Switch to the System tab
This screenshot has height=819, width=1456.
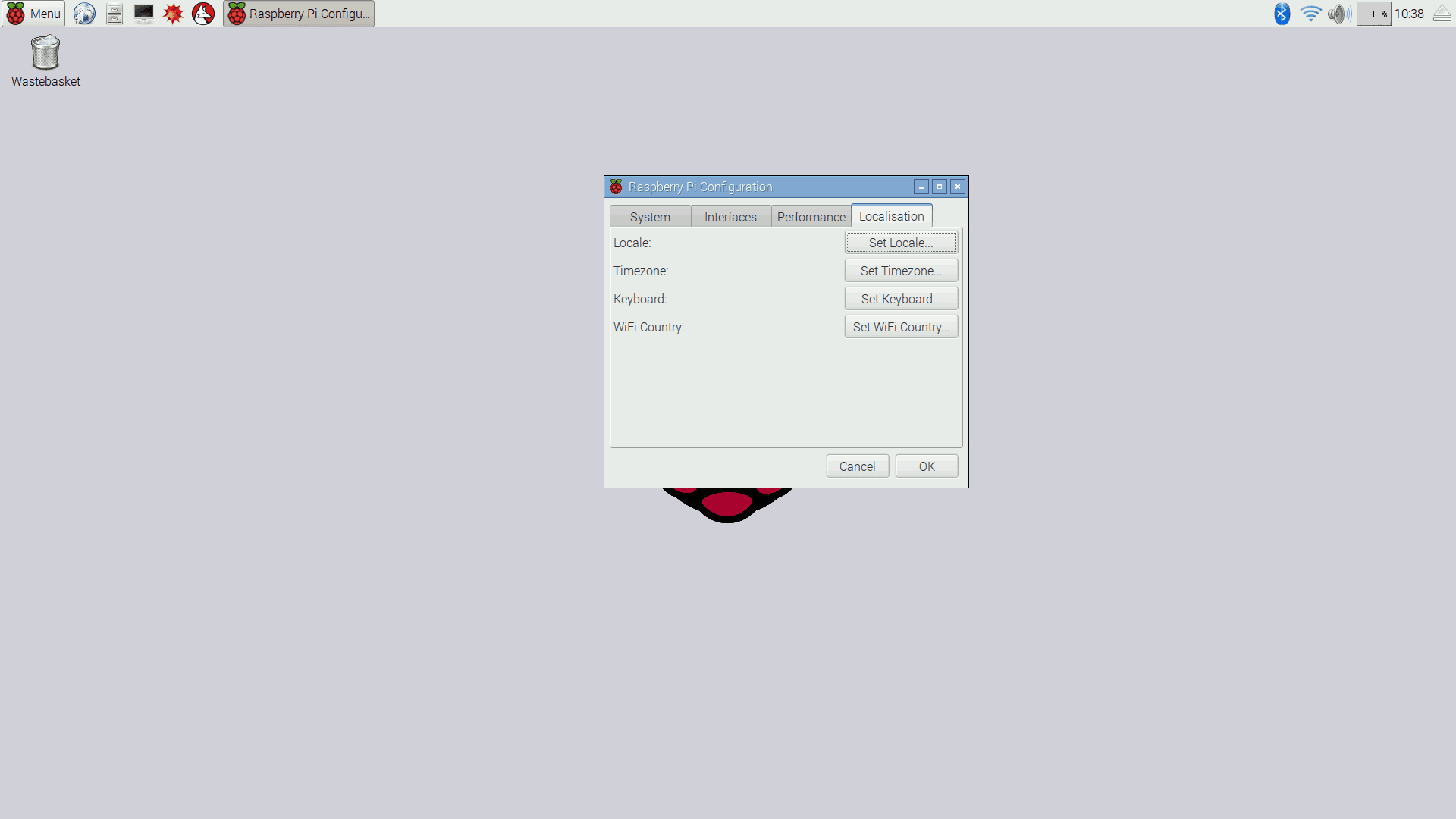(x=649, y=217)
